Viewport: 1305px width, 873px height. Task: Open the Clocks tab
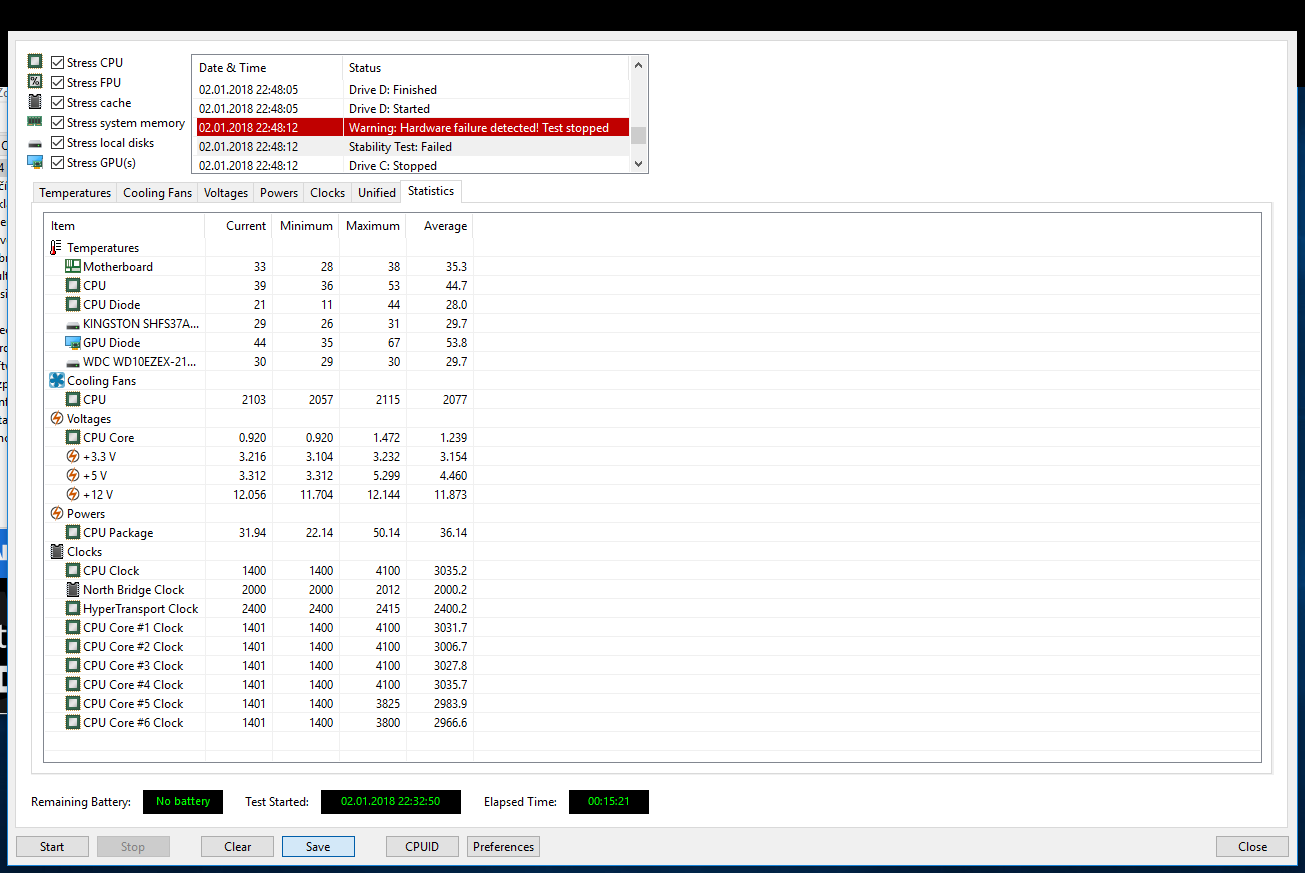[x=327, y=193]
